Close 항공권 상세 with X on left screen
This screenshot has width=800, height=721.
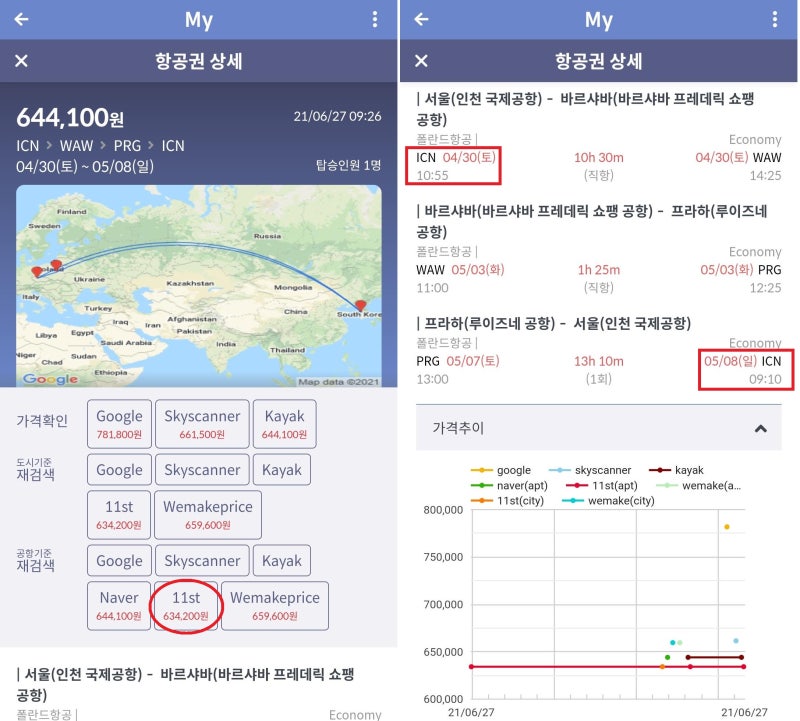[21, 61]
